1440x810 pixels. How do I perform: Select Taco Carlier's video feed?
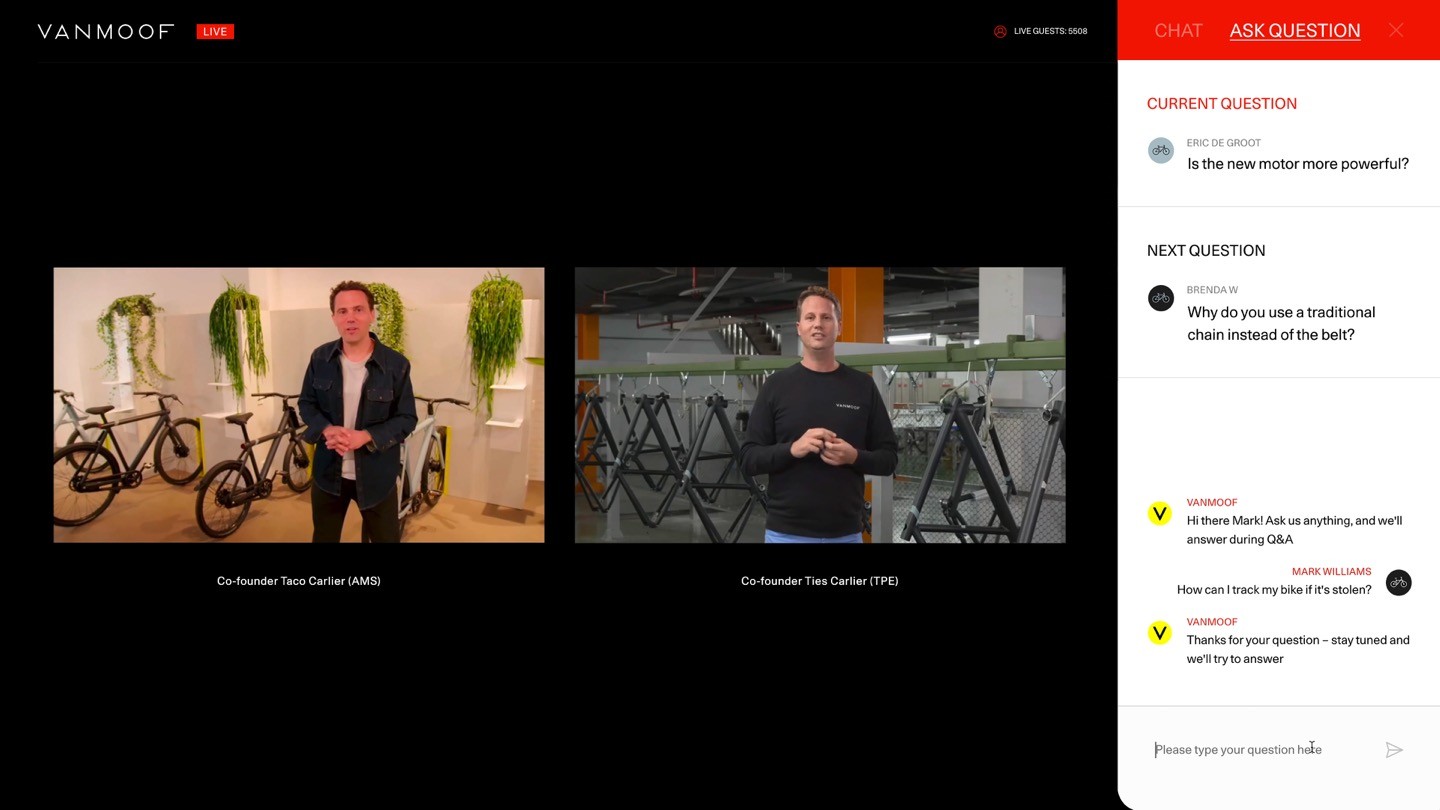(x=299, y=405)
